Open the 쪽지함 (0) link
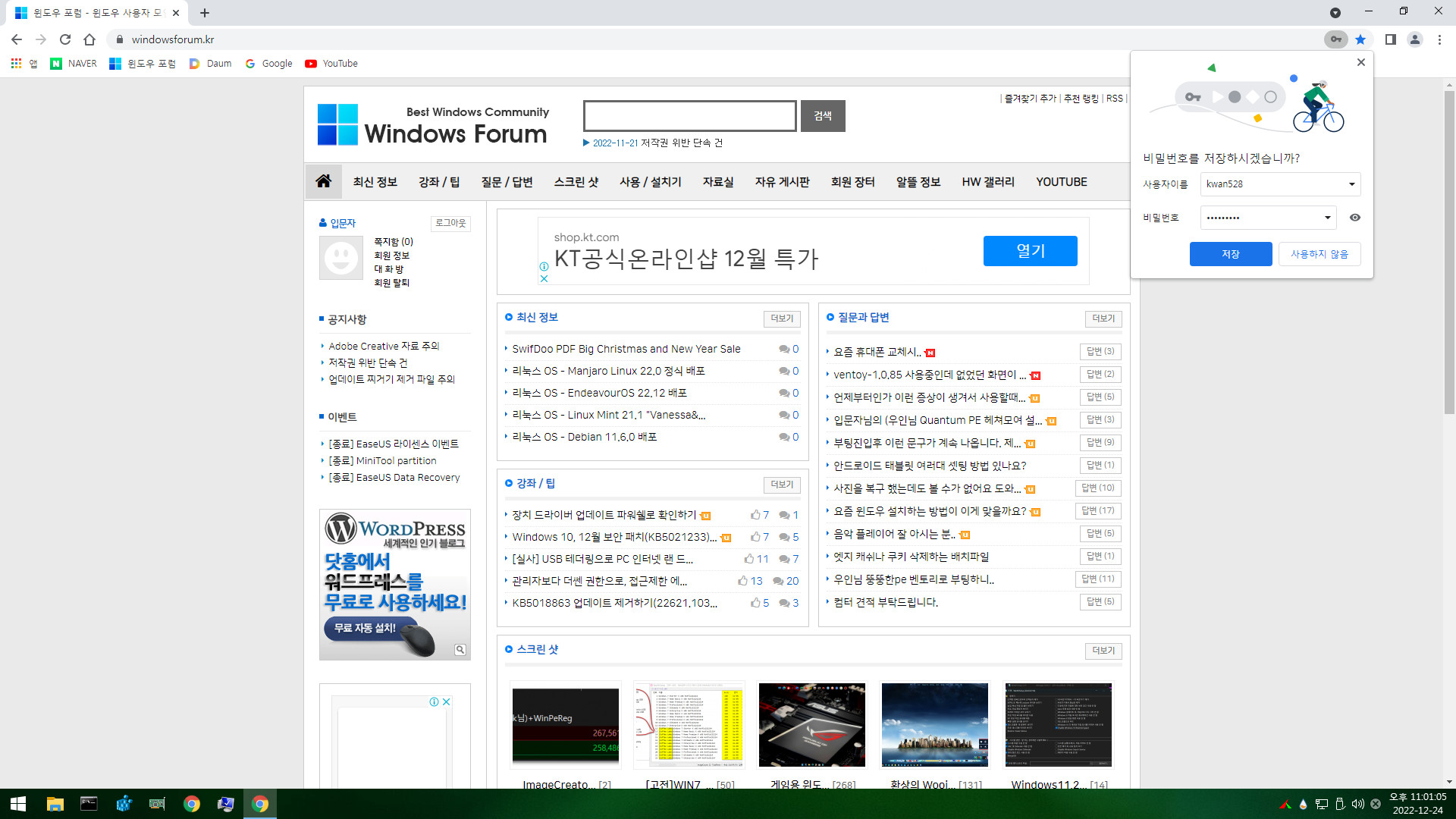The height and width of the screenshot is (819, 1456). pyautogui.click(x=394, y=242)
